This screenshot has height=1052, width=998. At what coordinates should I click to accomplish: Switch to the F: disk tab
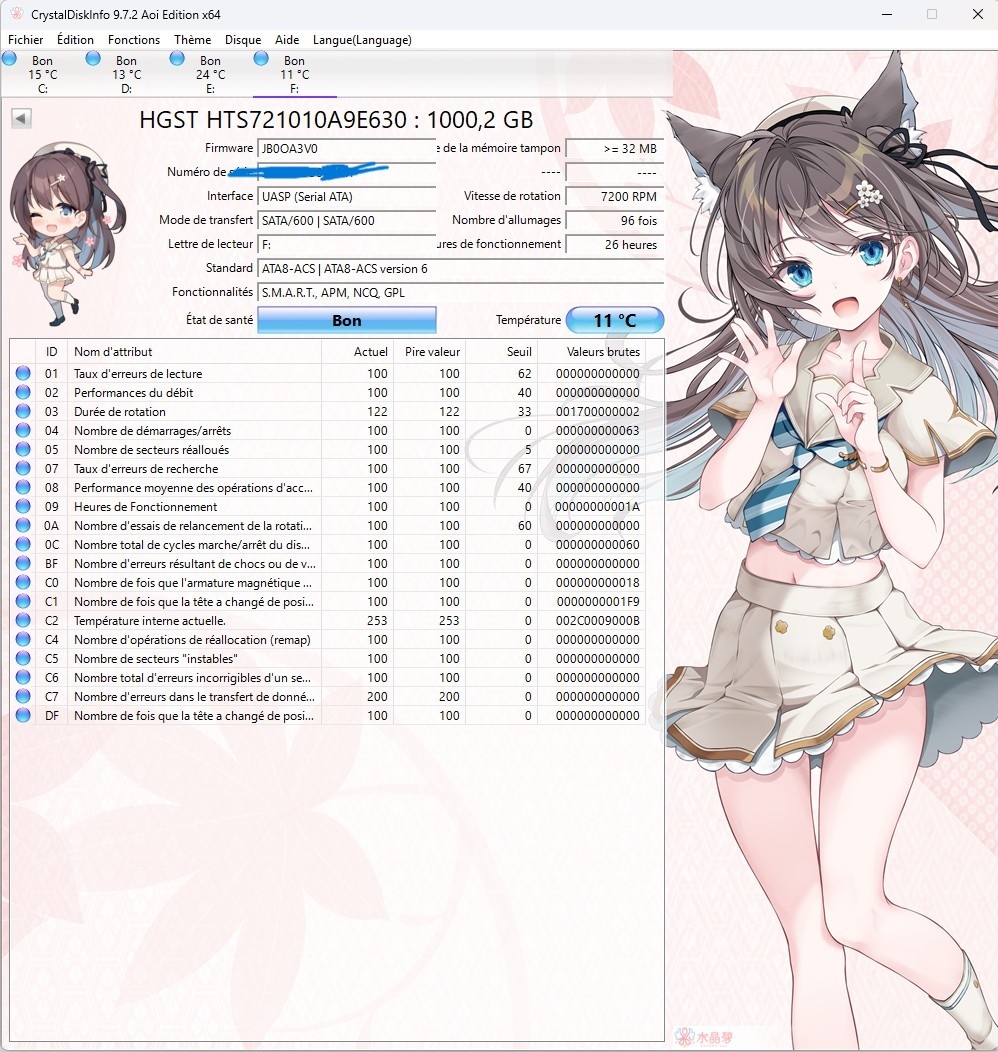[294, 75]
